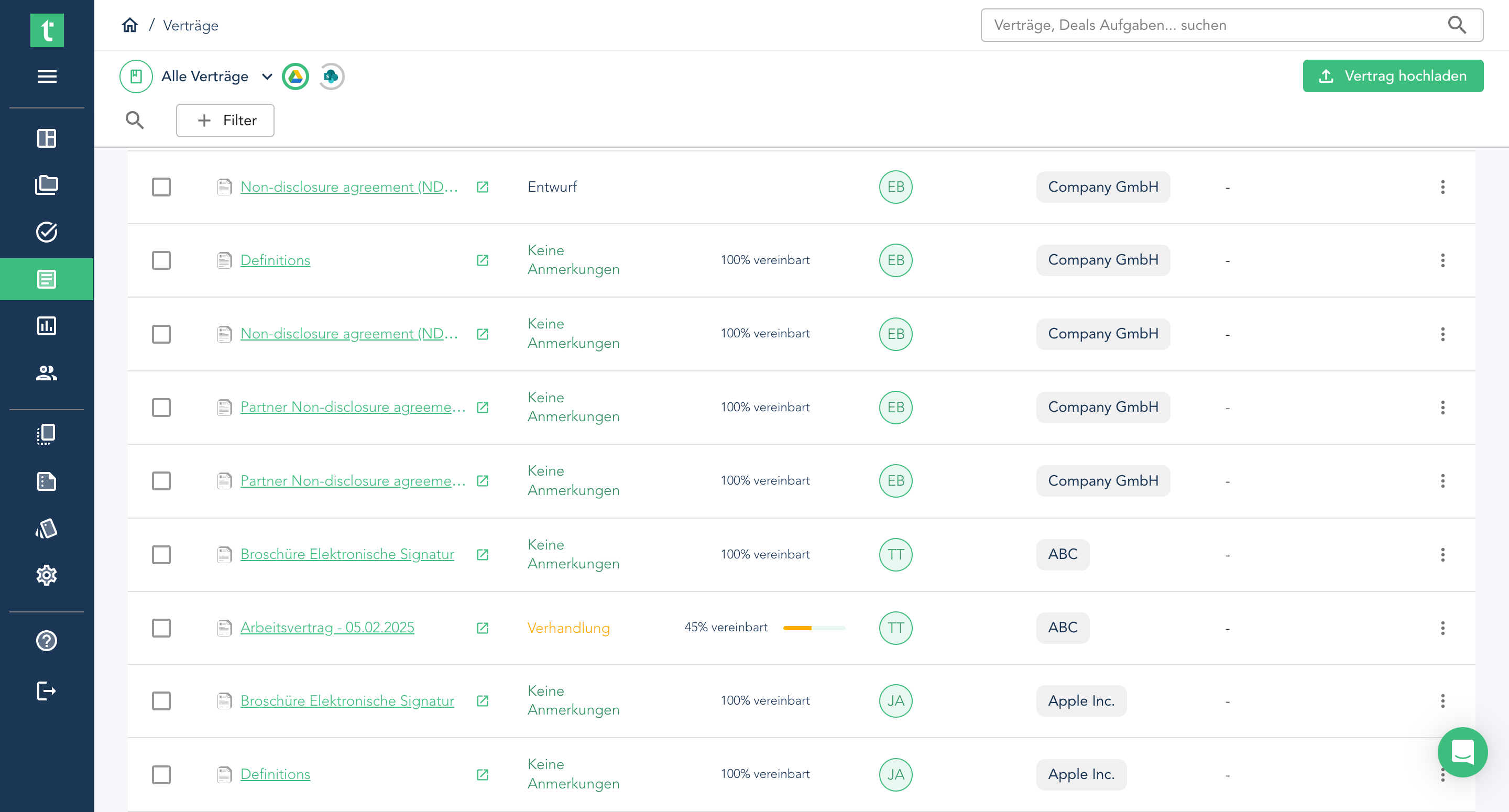Screen dimensions: 1509x812
Task: Open the Arbeitsvertrag - 05.02.2025 link
Action: [x=327, y=628]
